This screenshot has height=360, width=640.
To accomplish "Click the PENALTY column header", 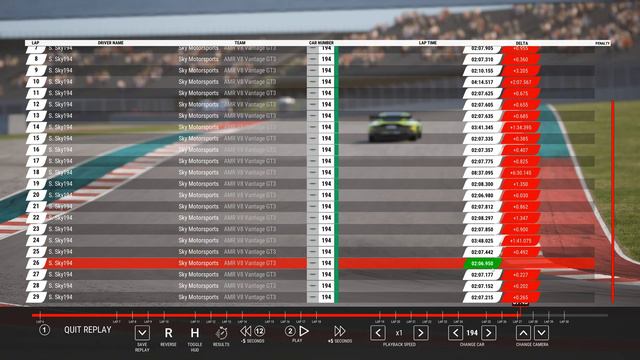I will pyautogui.click(x=602, y=43).
